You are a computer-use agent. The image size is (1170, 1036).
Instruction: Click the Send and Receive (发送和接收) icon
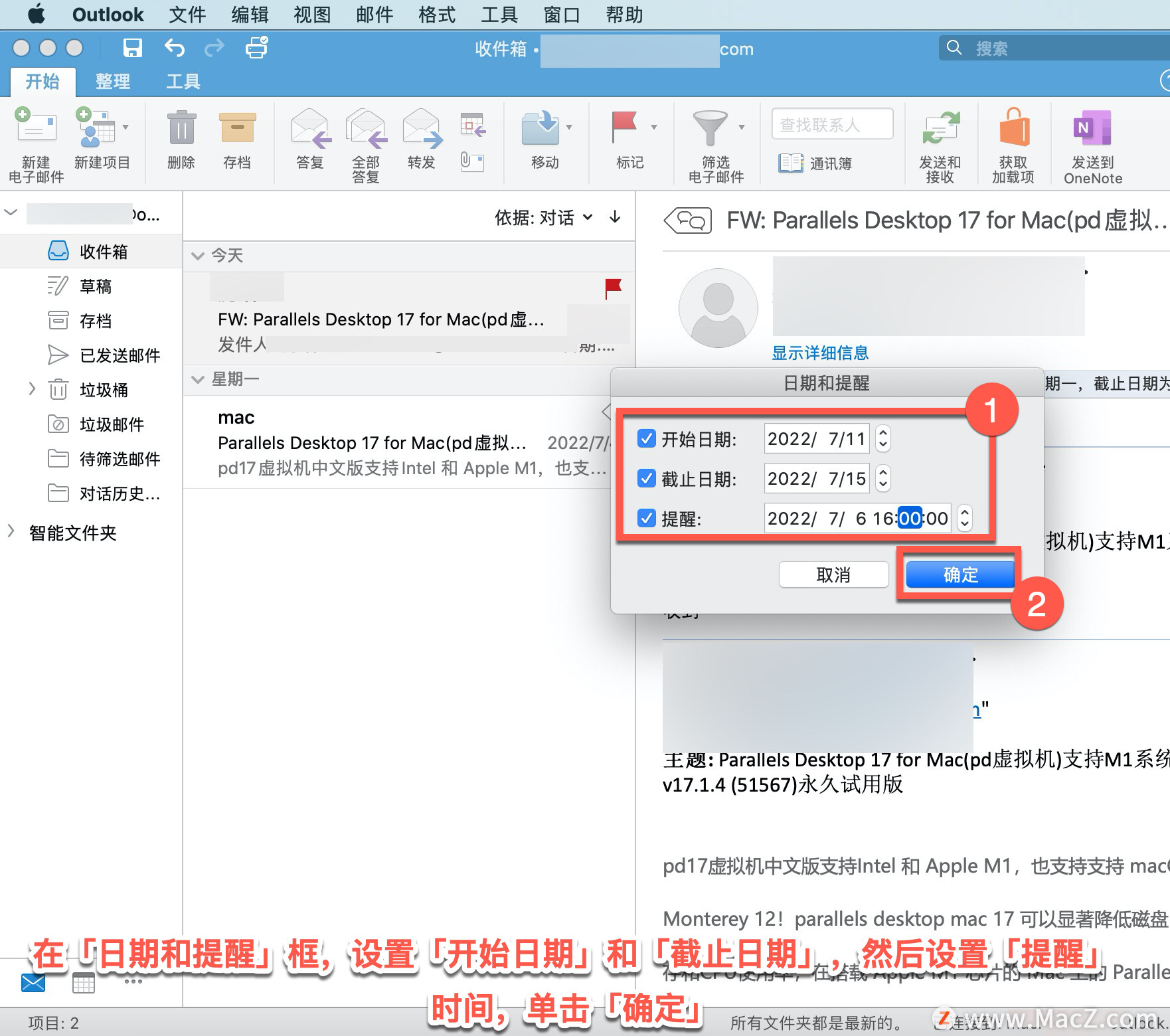tap(940, 127)
